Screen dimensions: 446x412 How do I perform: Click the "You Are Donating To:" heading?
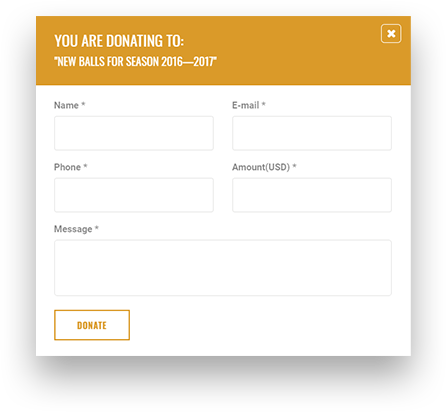click(x=119, y=41)
